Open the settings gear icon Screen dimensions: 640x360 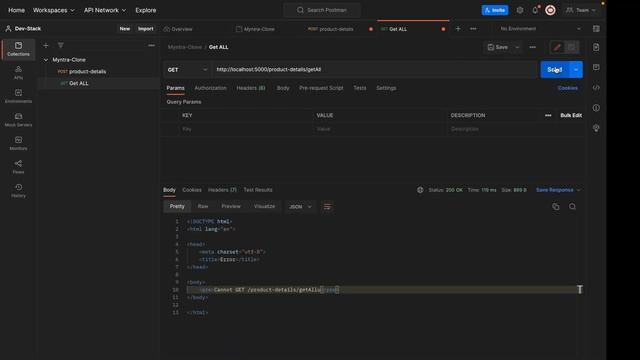(x=520, y=10)
